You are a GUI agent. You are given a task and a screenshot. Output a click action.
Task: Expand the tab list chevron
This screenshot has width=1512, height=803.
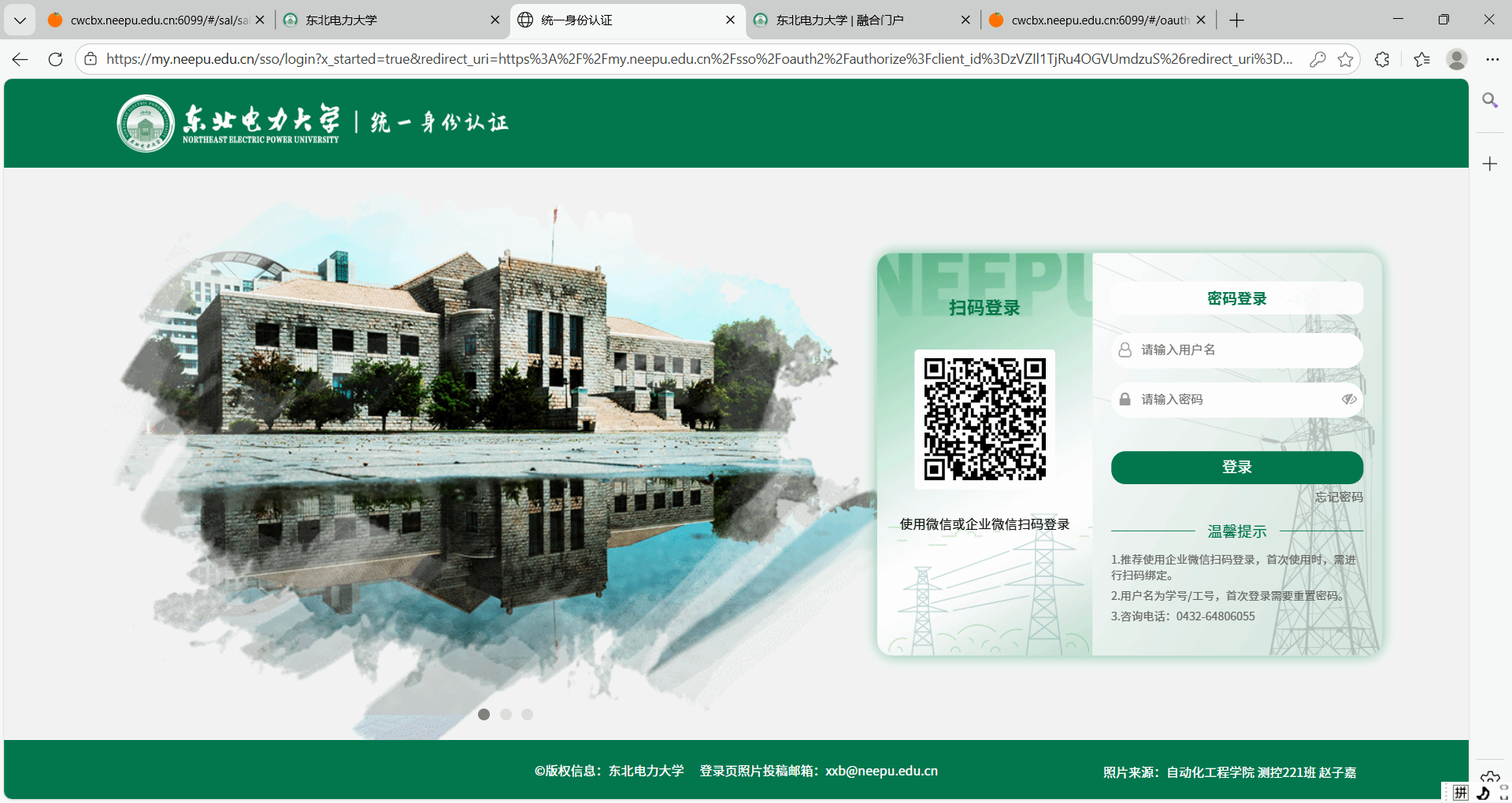[20, 20]
